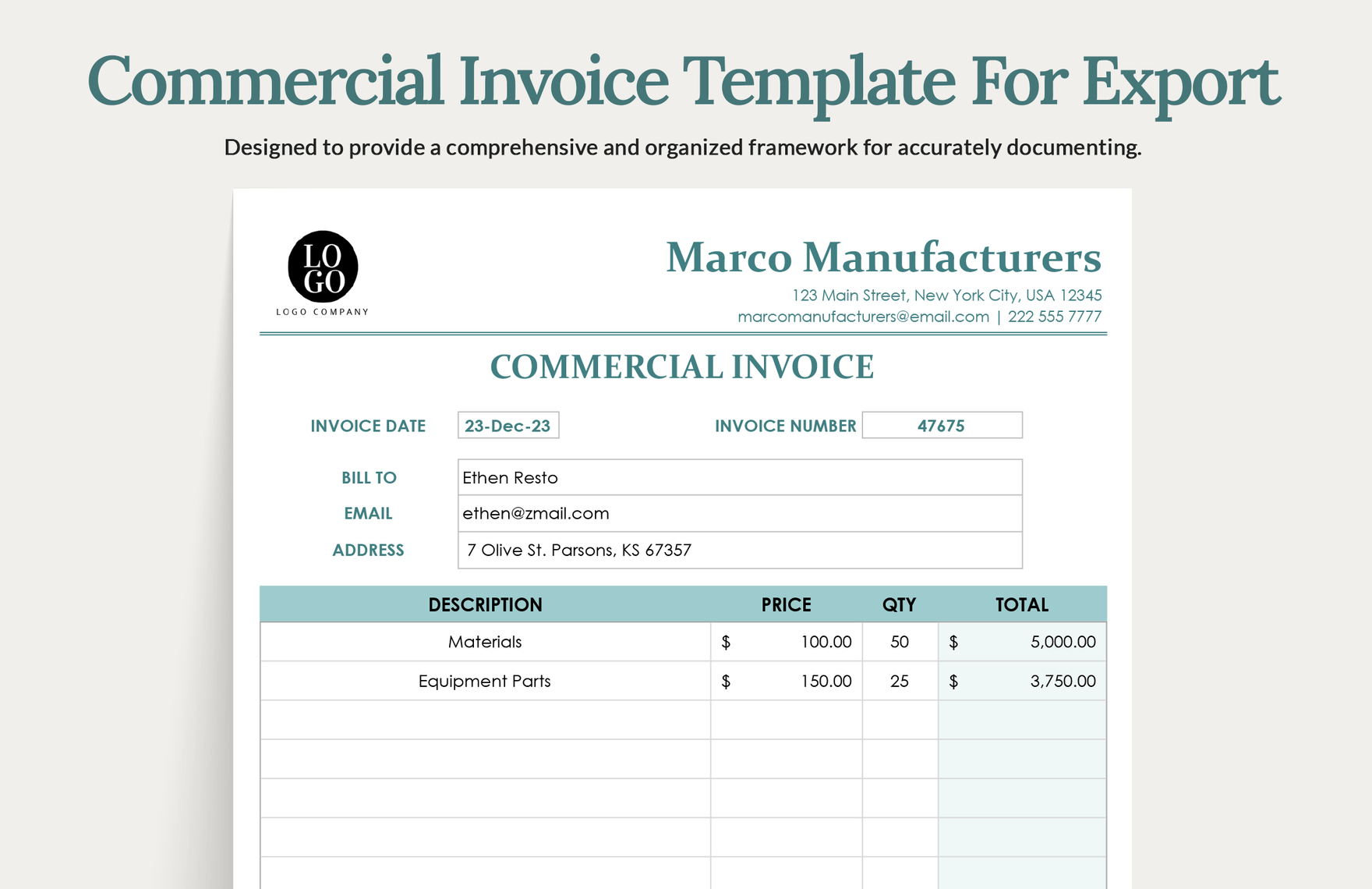
Task: Click the COMMERCIAL INVOICE title
Action: point(683,367)
